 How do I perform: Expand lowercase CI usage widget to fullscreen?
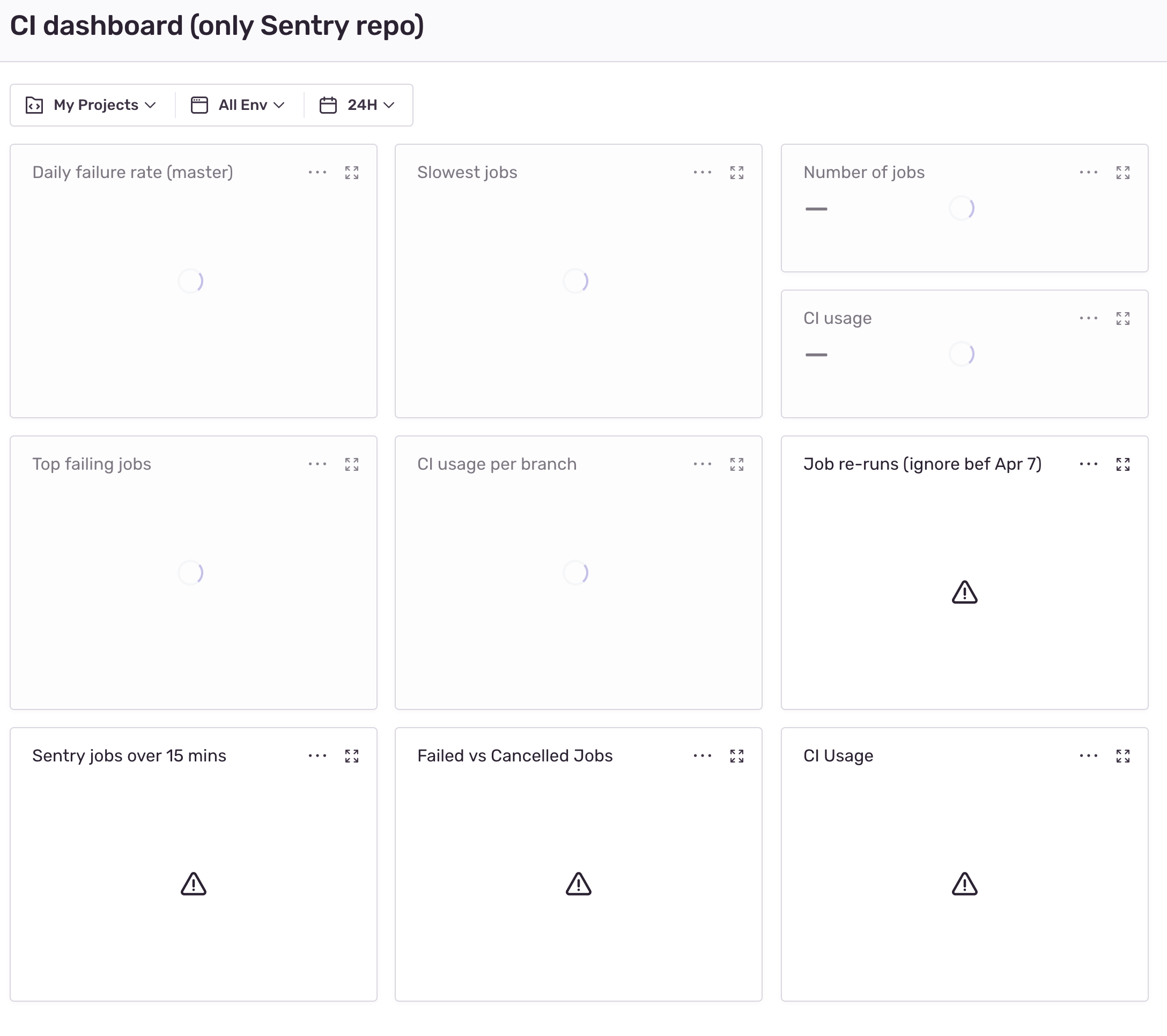[x=1122, y=319]
